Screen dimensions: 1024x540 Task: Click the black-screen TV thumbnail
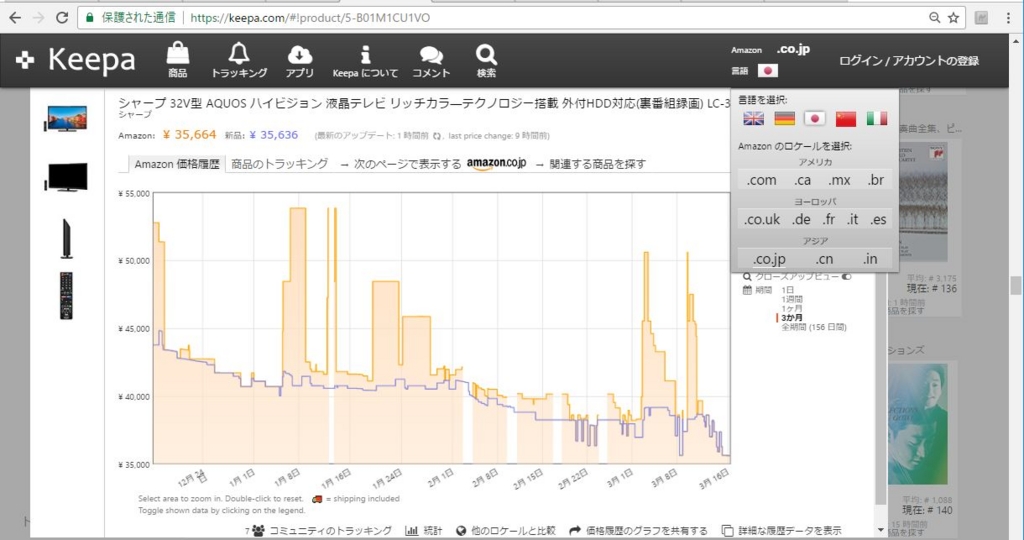tap(66, 177)
